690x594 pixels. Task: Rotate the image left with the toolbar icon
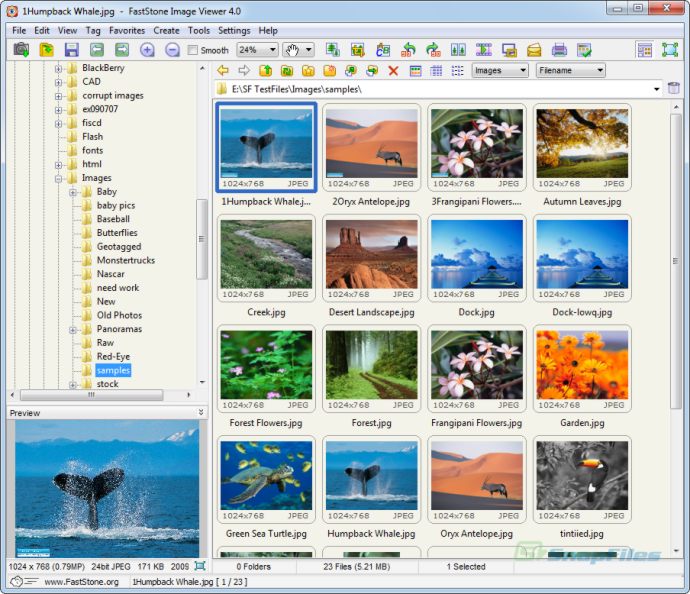coord(408,50)
